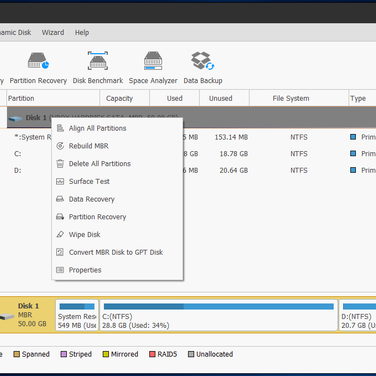Select Convert MBR Disk to GPT Disk
Viewport: 376px width, 376px height.
coord(117,252)
